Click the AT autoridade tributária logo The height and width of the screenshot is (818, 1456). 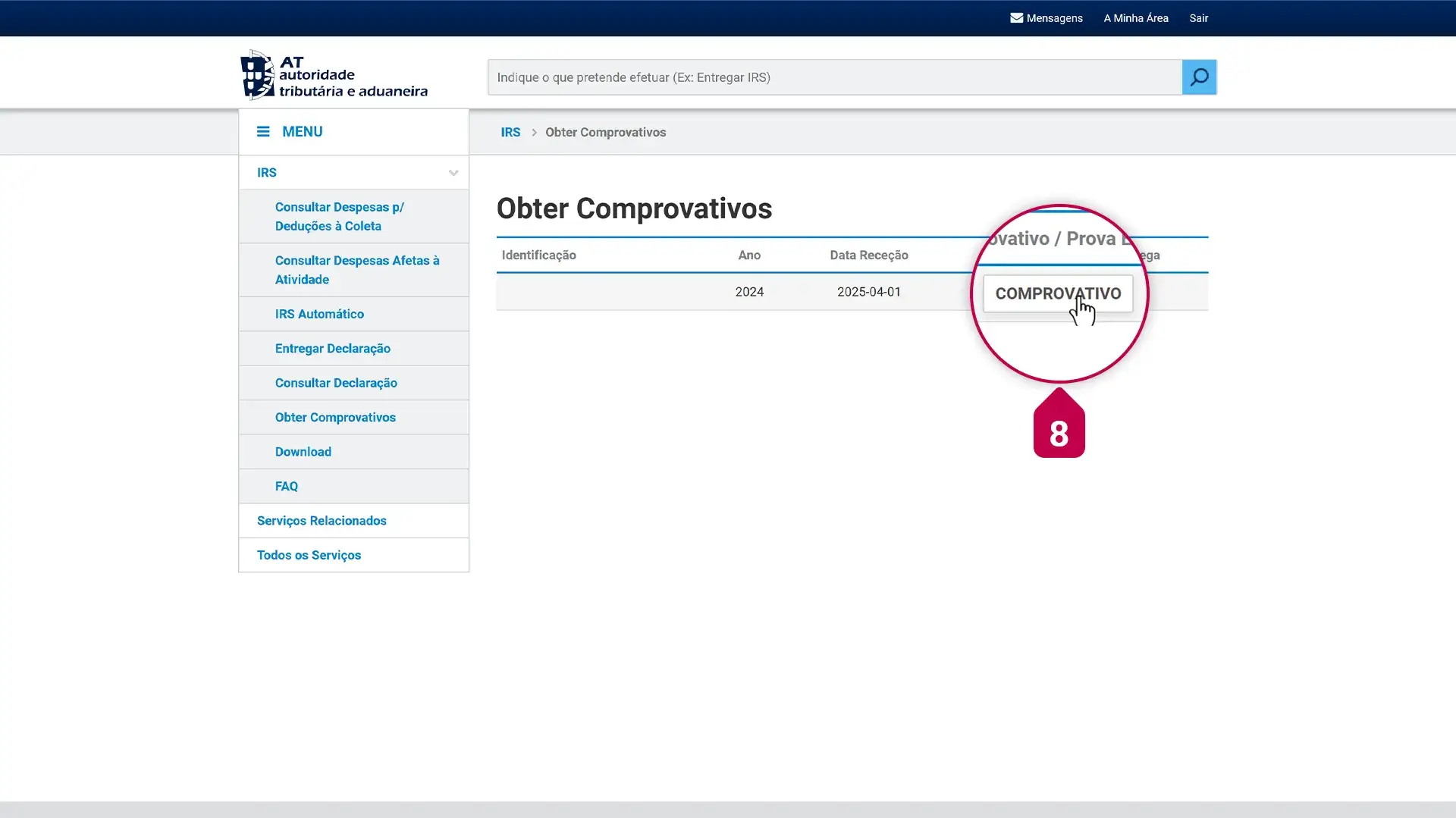coord(334,76)
